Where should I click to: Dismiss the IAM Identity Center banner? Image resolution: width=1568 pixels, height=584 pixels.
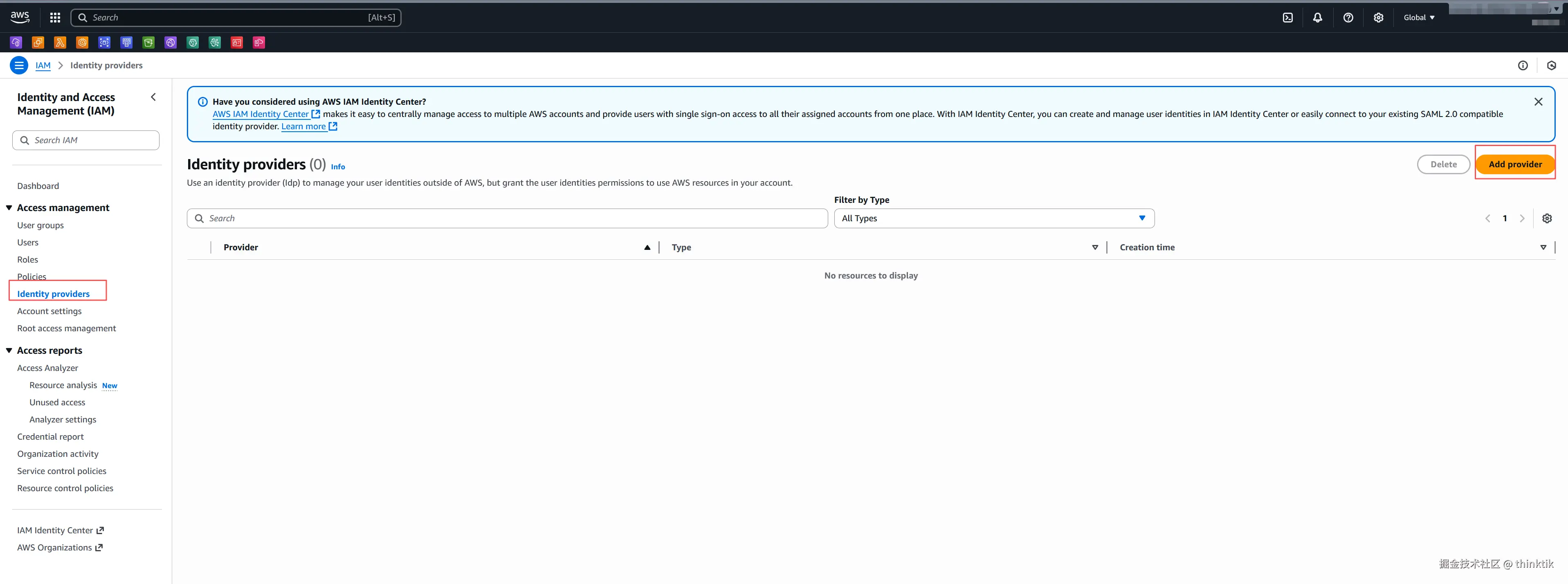click(1538, 102)
